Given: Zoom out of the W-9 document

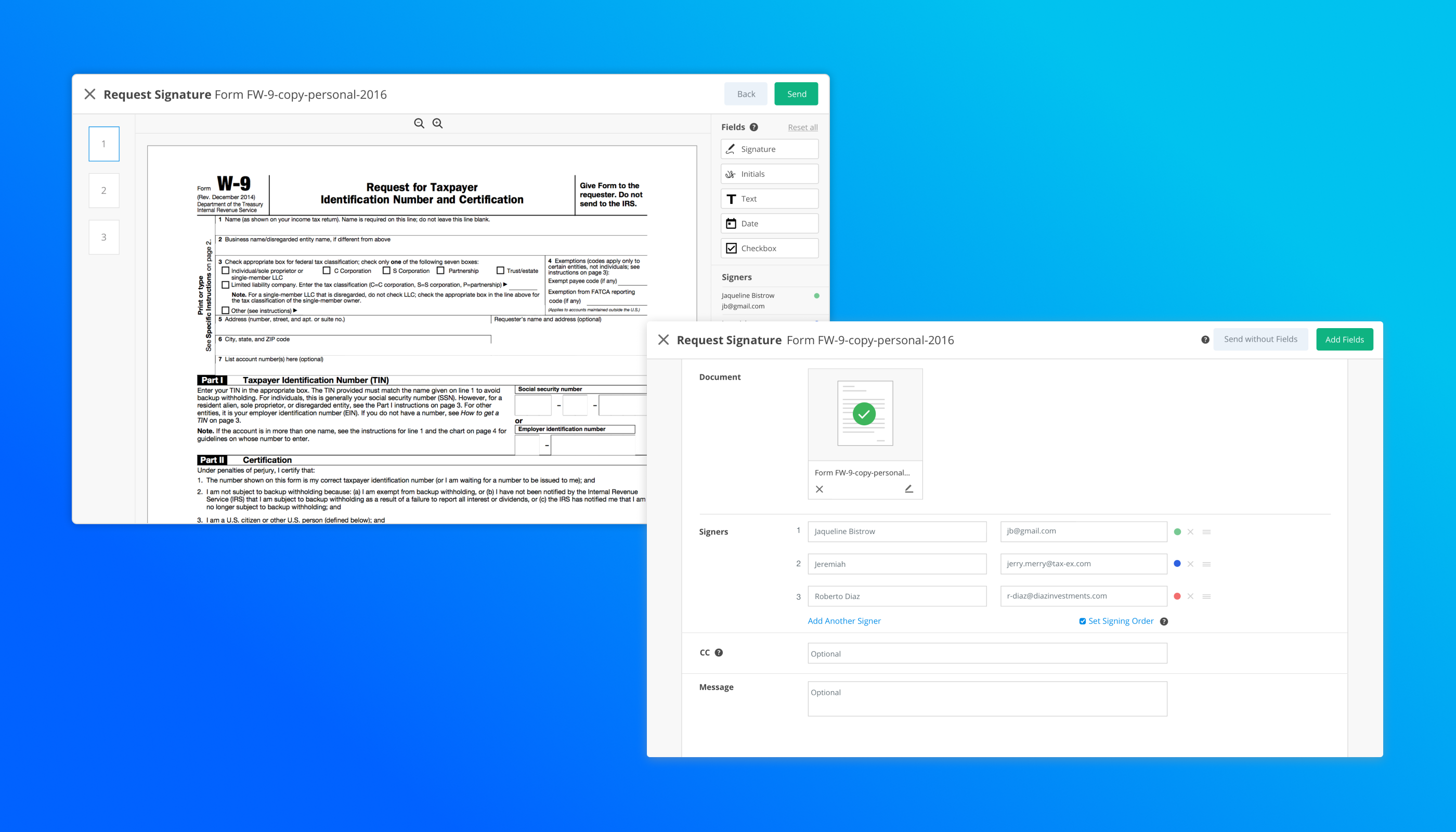Looking at the screenshot, I should click(419, 123).
